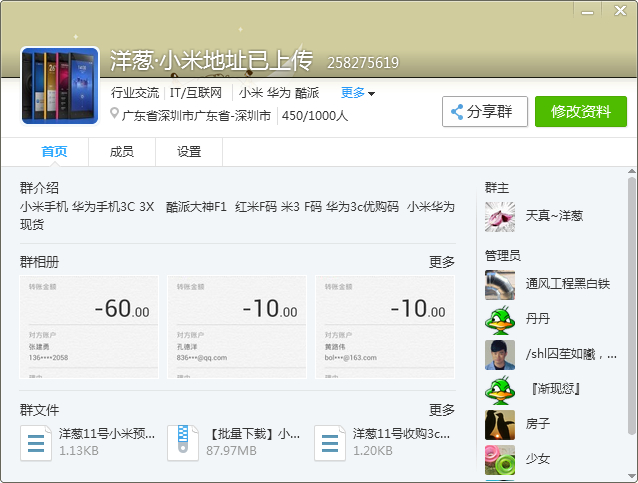
Task: Open album photo showing -60.00 transfer
Action: (x=89, y=327)
